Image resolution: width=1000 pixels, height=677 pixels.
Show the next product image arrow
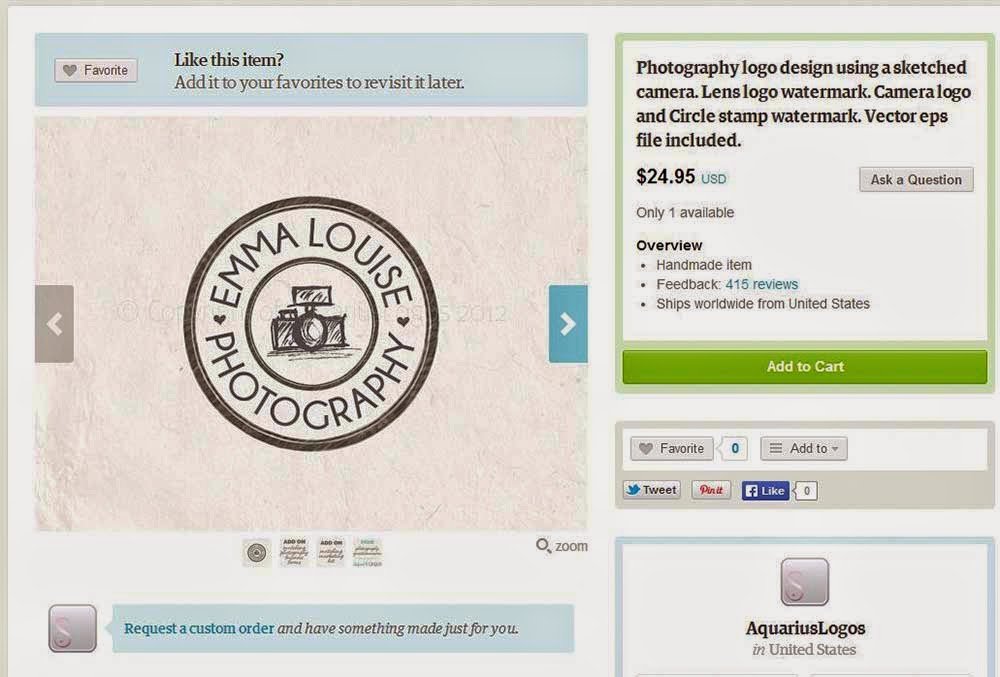point(568,324)
